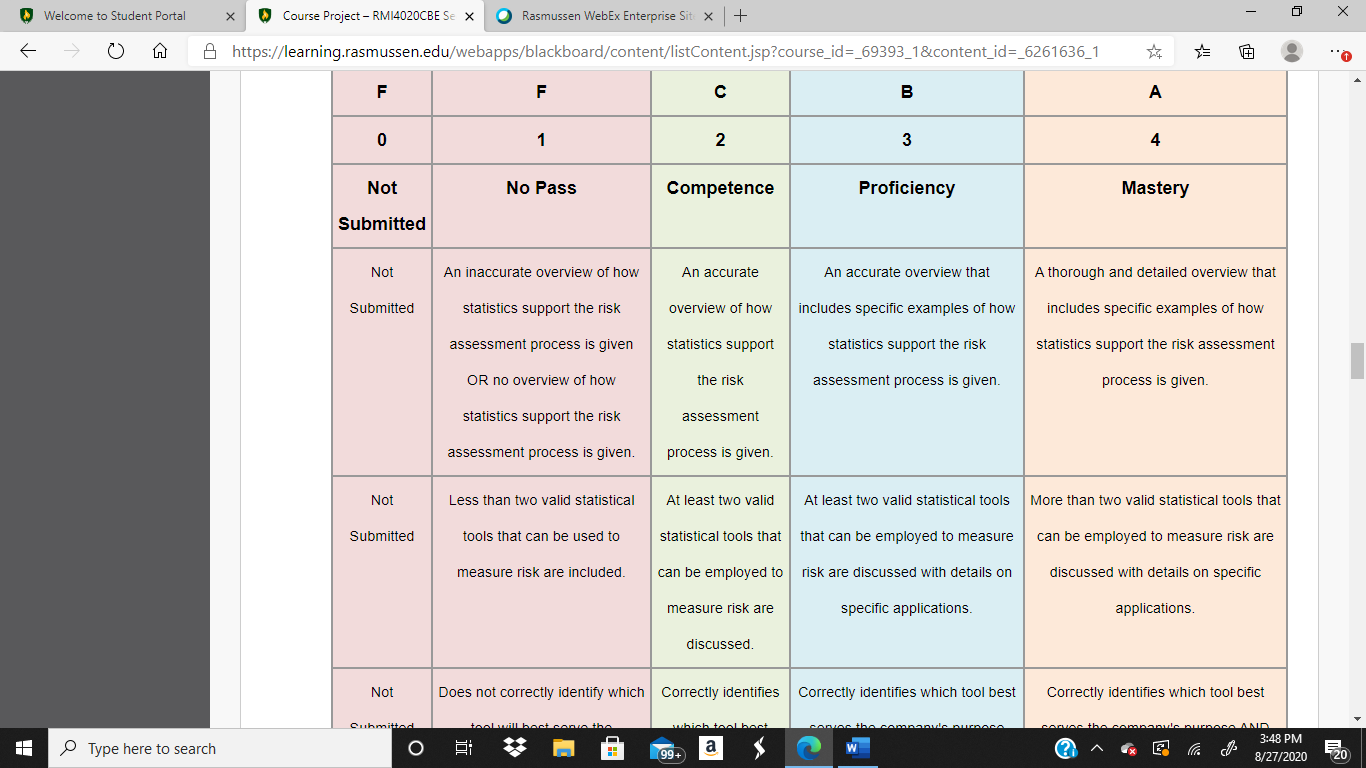The height and width of the screenshot is (768, 1366).
Task: Switch to Microsoft Word on taskbar
Action: pos(858,748)
